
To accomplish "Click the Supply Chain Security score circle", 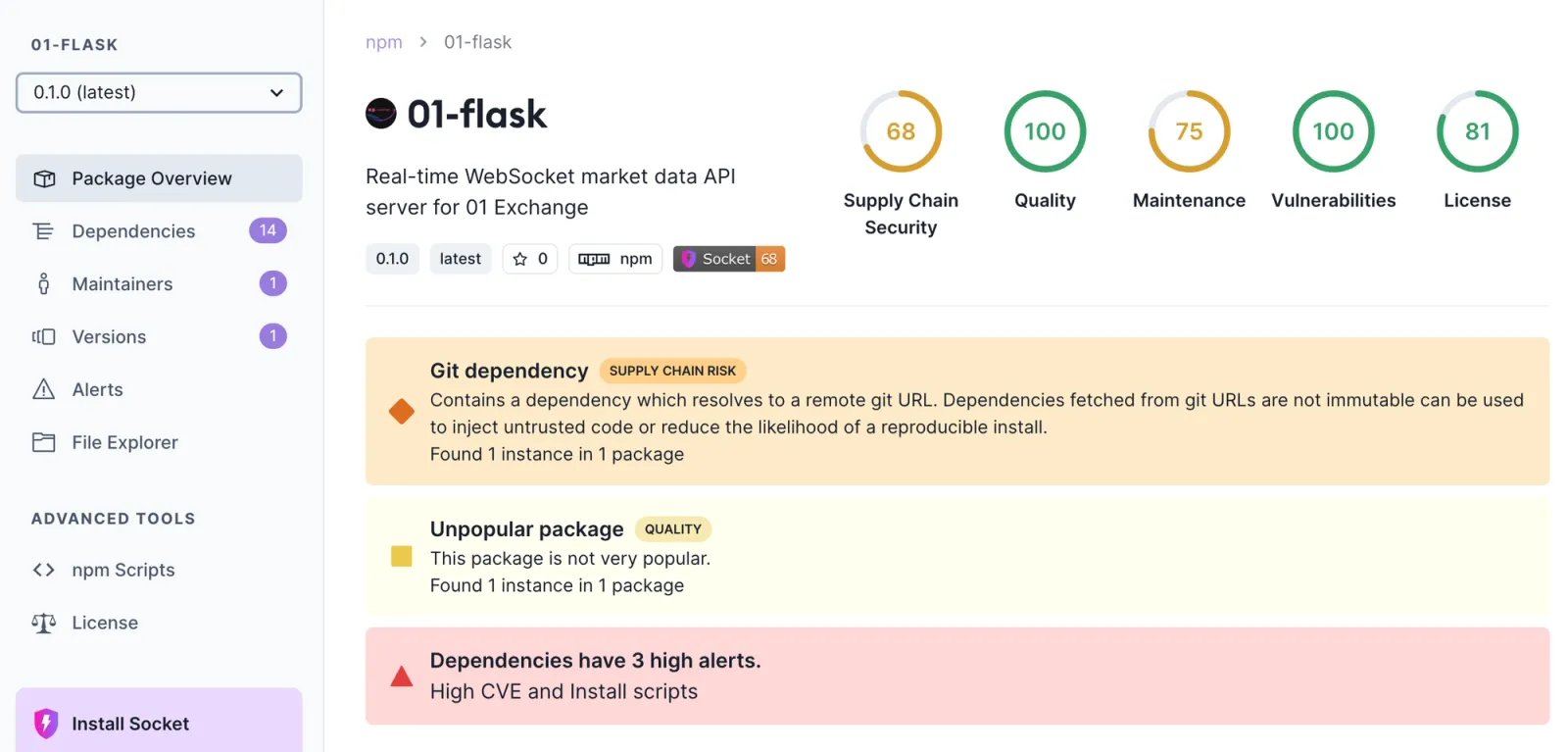I will (x=901, y=131).
